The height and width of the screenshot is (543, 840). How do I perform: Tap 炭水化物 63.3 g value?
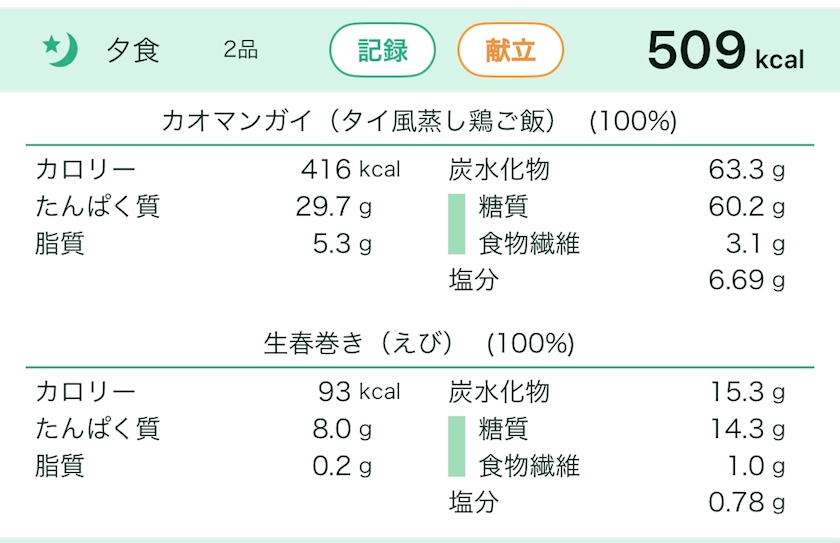tap(746, 170)
